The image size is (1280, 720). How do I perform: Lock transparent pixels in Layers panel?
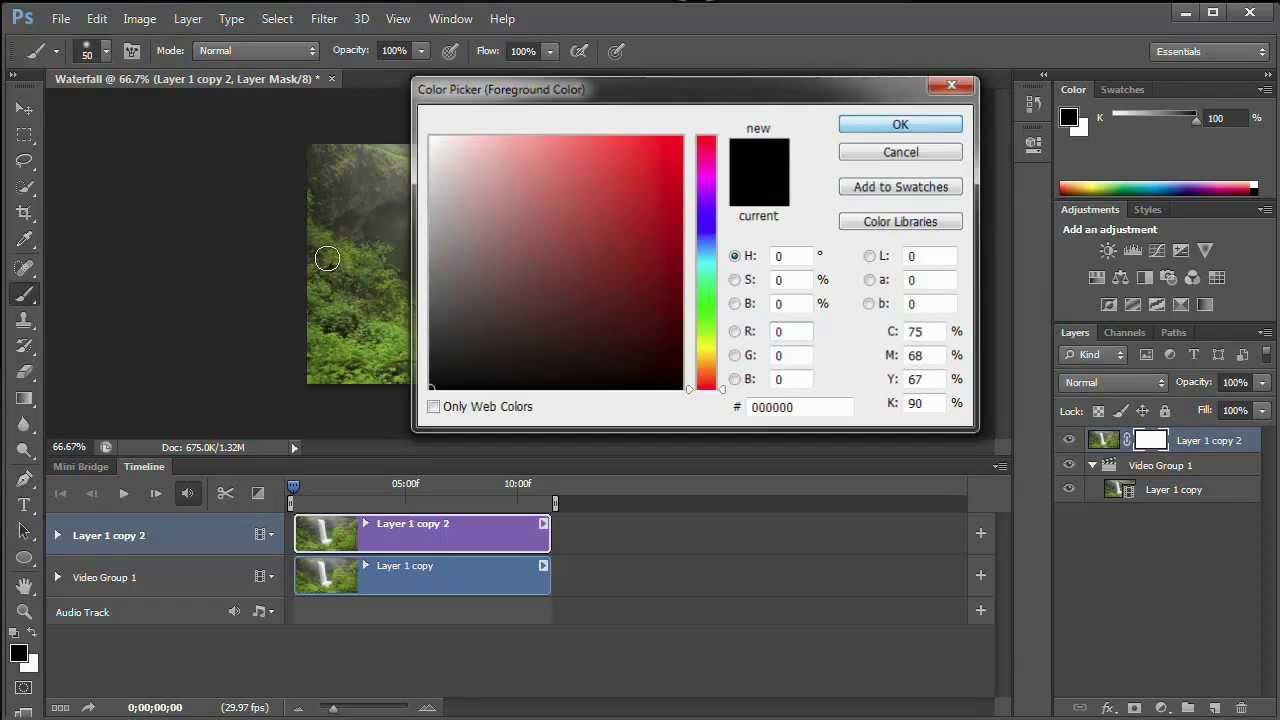pos(1098,411)
